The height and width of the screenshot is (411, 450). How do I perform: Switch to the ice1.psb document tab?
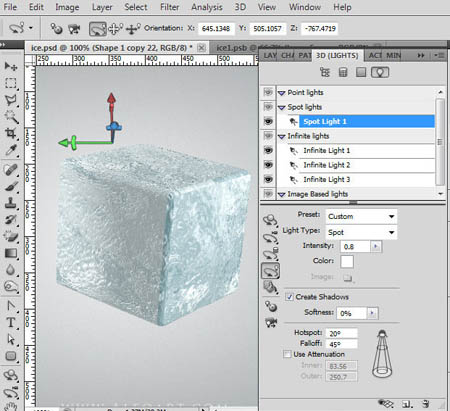pos(231,48)
